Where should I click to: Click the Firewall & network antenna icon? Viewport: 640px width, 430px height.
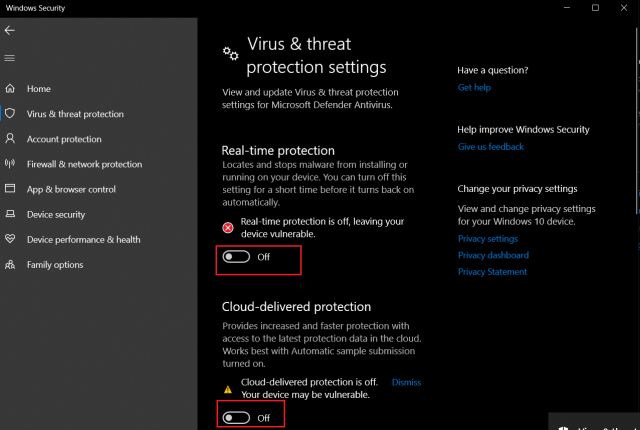(x=10, y=164)
